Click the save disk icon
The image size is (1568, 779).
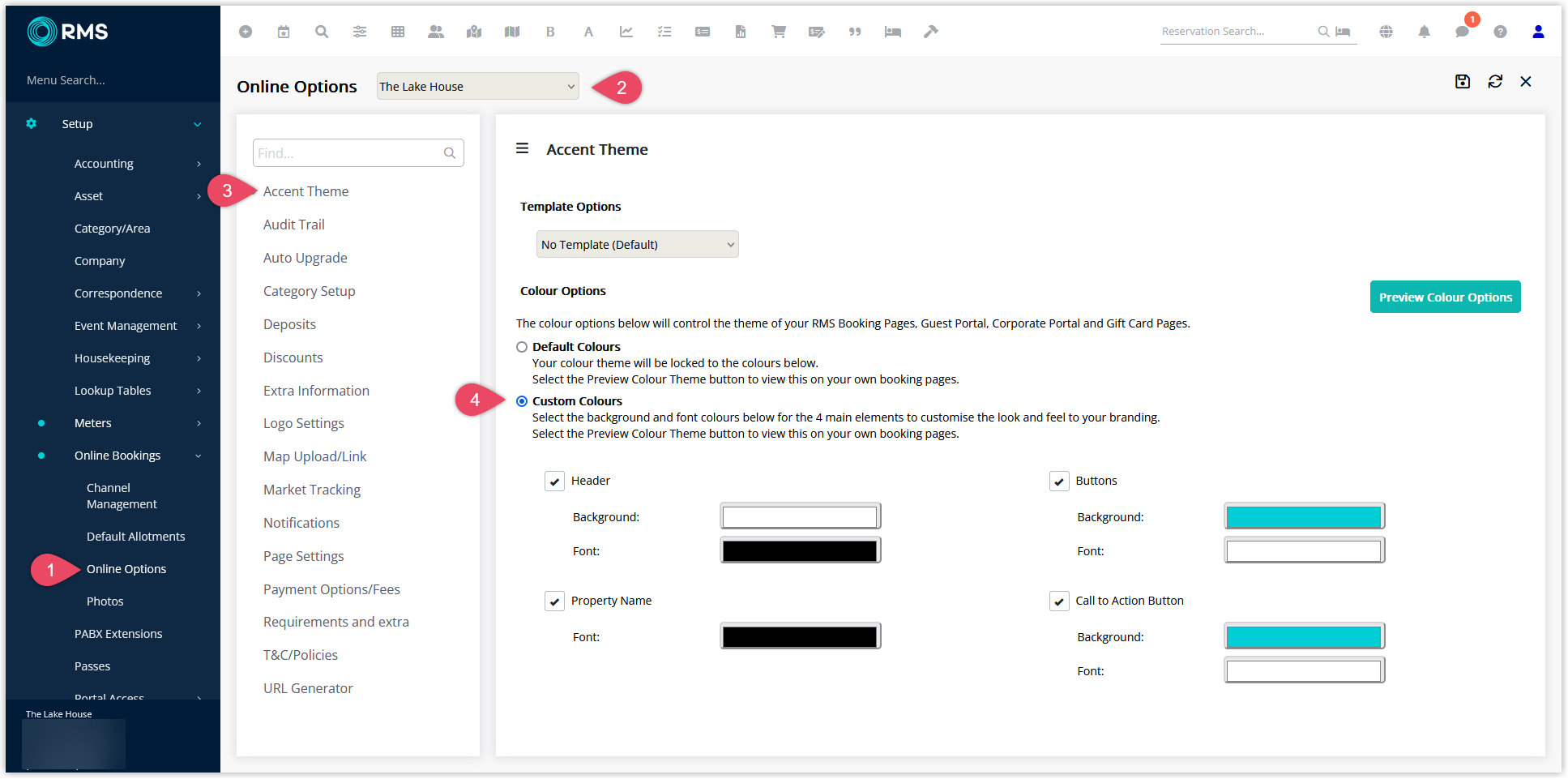pyautogui.click(x=1463, y=81)
